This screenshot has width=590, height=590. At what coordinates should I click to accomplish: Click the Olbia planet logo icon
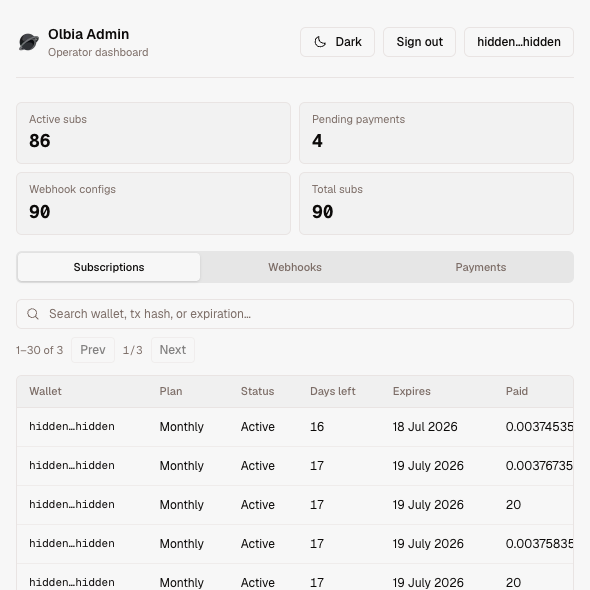tap(29, 42)
